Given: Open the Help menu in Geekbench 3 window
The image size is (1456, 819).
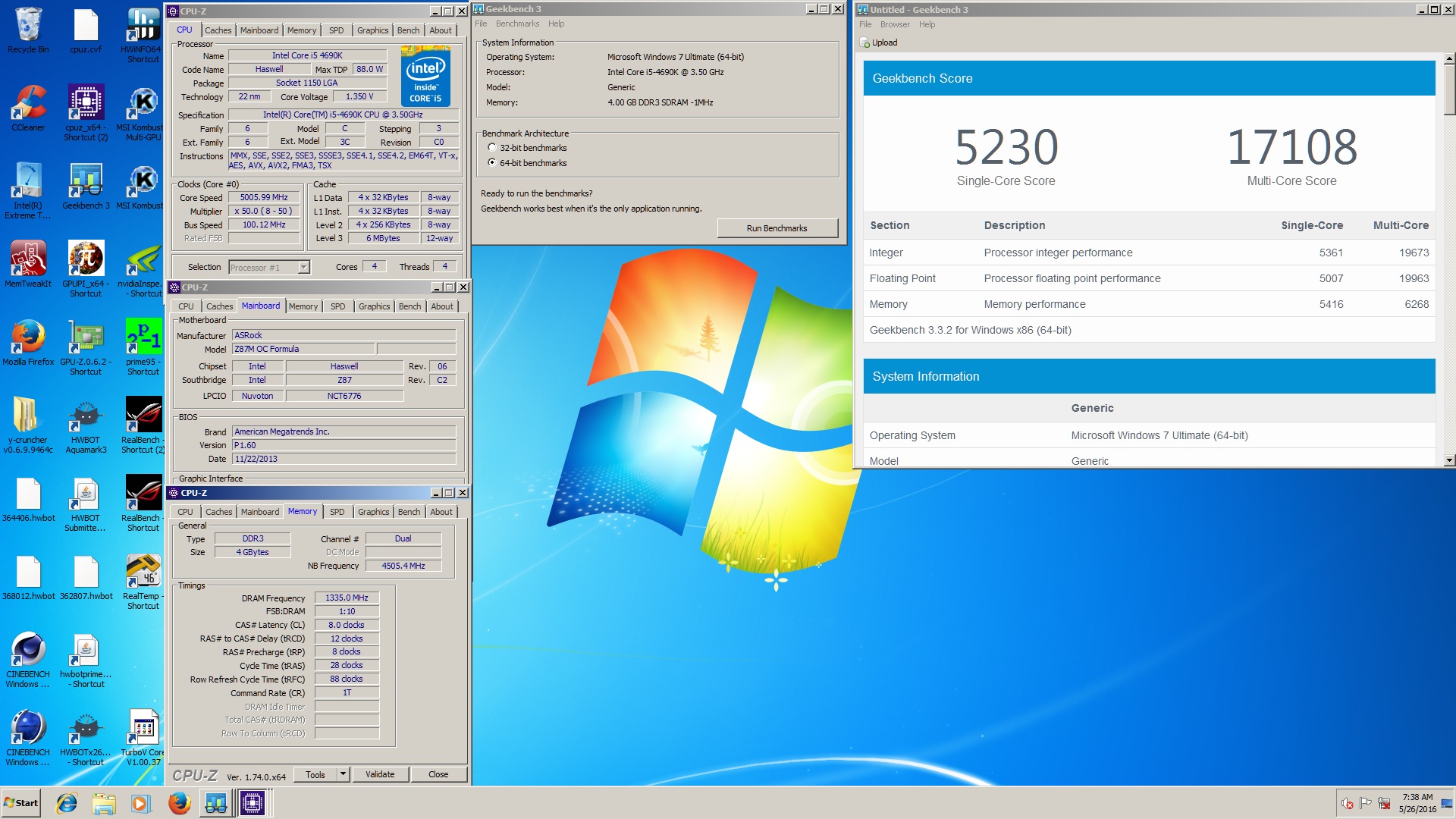Looking at the screenshot, I should pos(556,24).
